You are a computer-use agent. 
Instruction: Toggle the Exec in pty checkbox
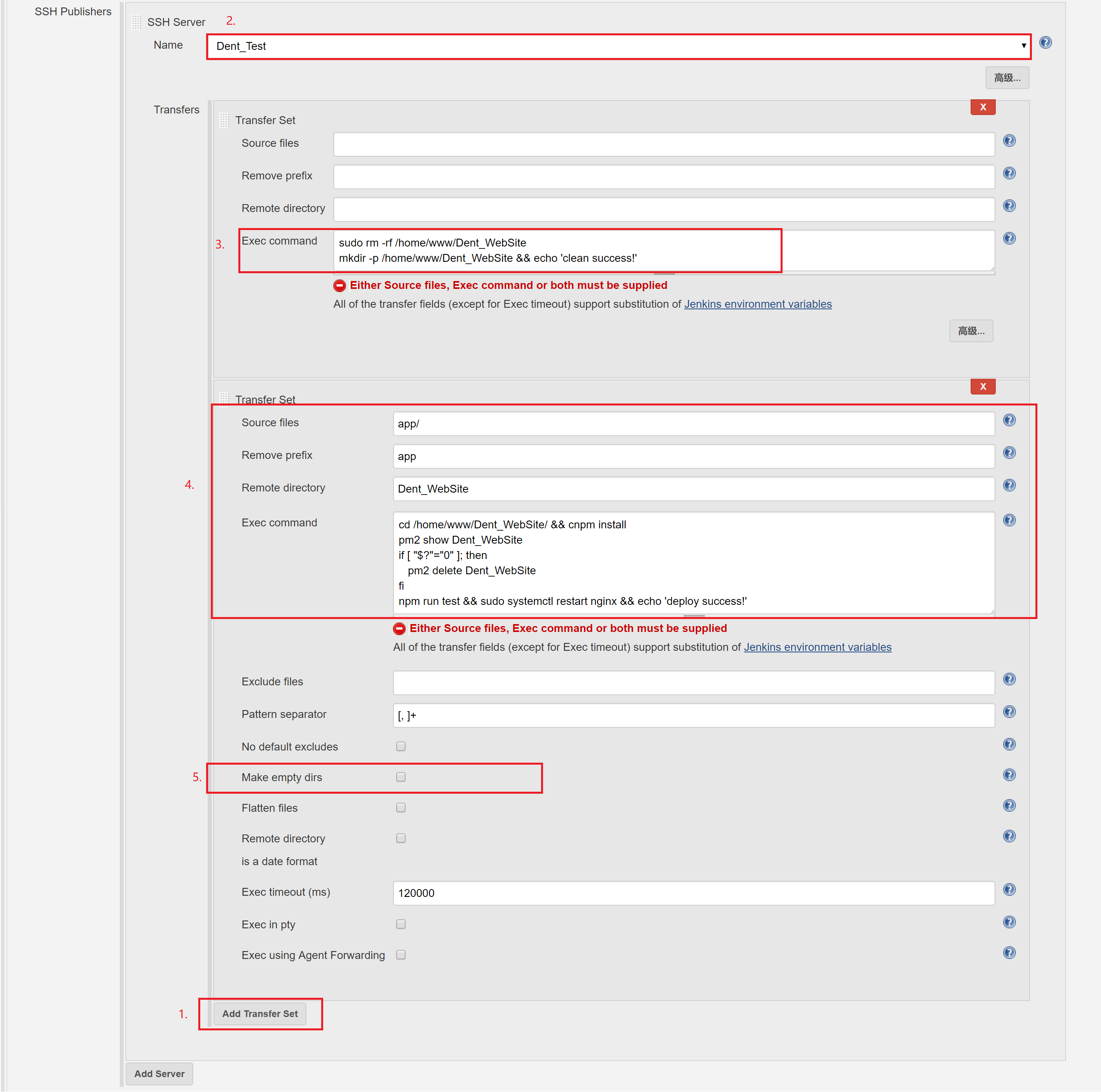point(401,924)
